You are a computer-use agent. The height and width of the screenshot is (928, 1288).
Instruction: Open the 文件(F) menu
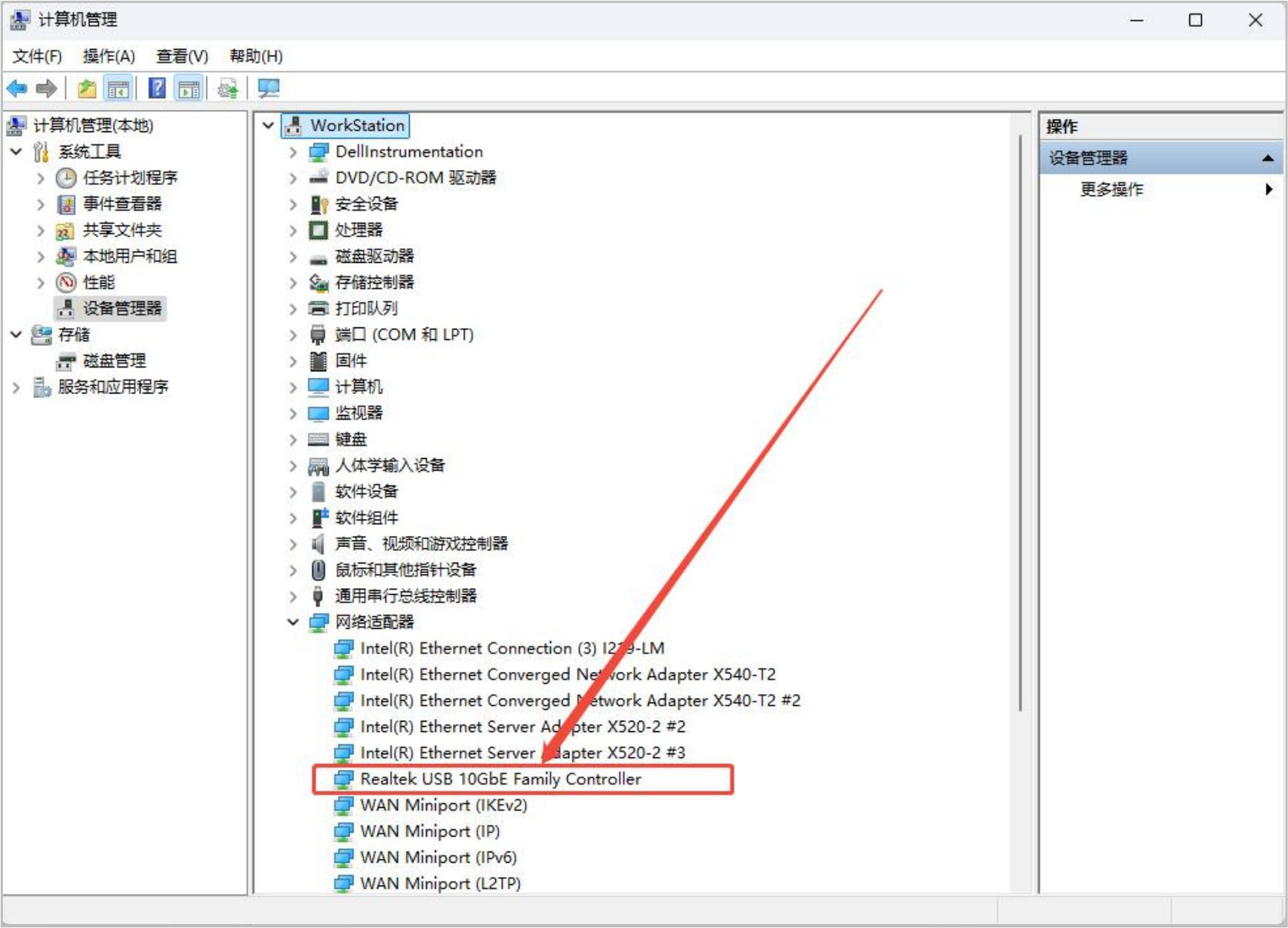pyautogui.click(x=36, y=56)
